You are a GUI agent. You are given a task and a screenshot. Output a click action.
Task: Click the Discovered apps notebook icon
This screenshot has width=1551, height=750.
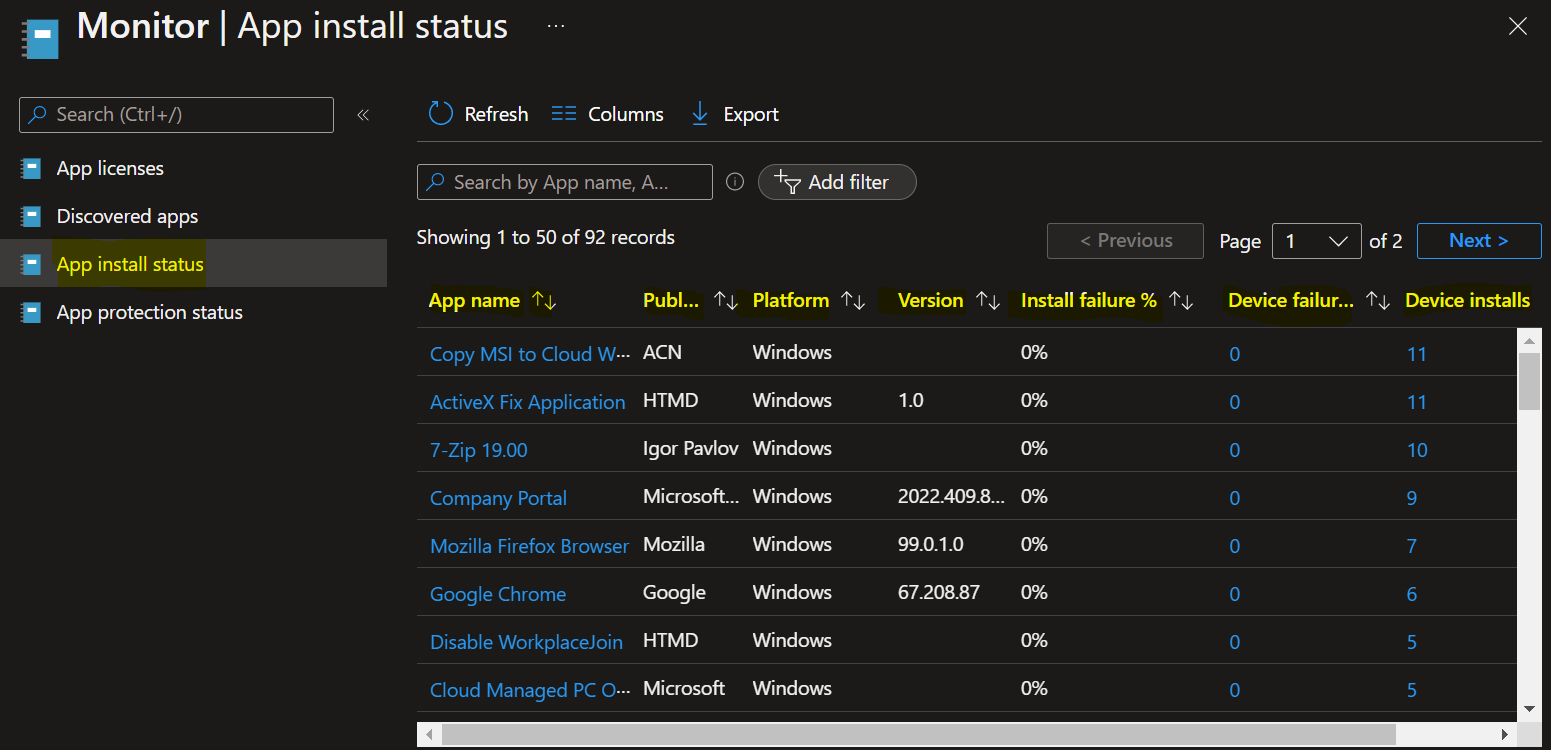[x=31, y=216]
